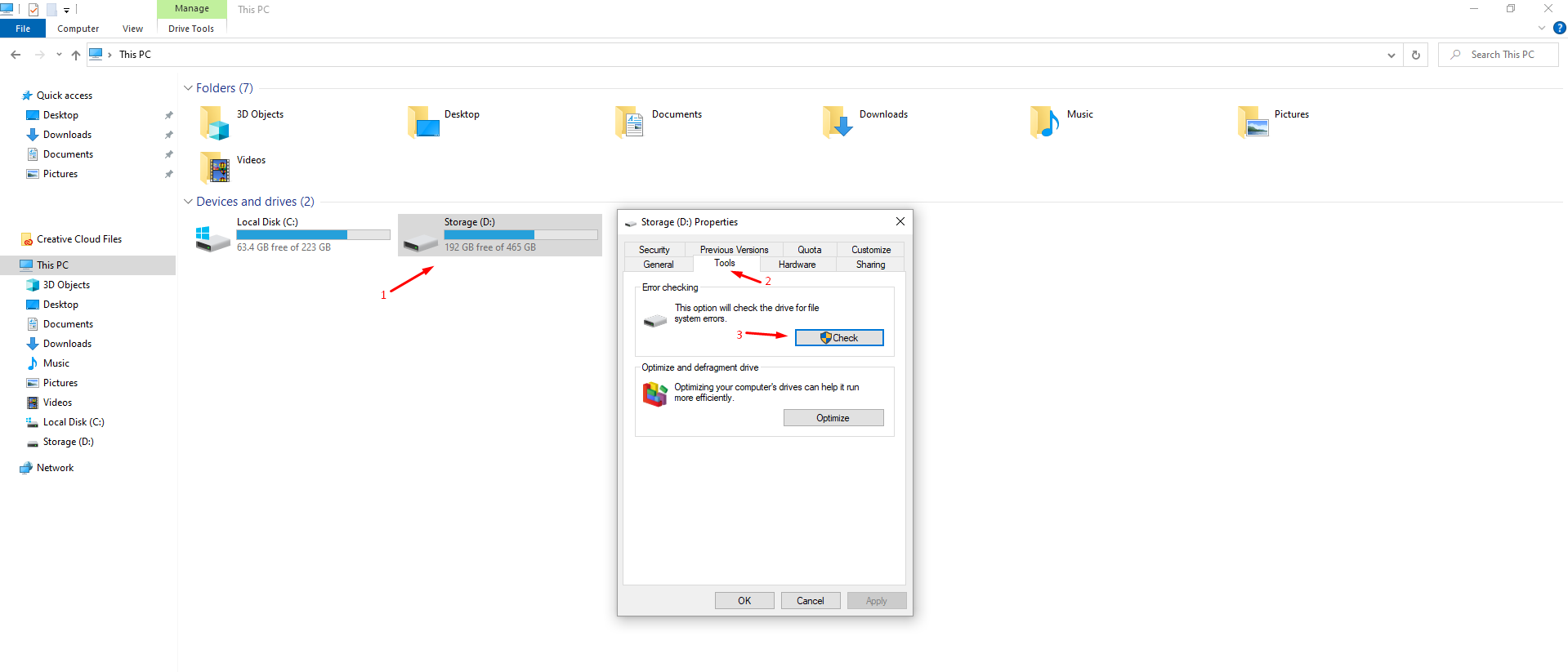Open Customize Quick Access Toolbar dropdown
1568x672 pixels.
point(67,10)
